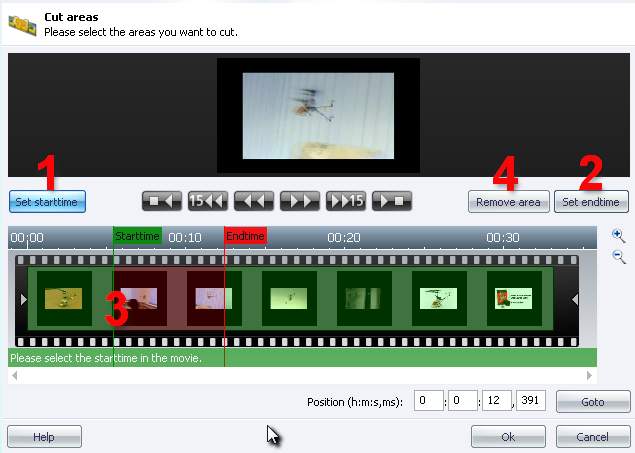635x453 pixels.
Task: Select the first filmstrip thumbnail
Action: [64, 298]
